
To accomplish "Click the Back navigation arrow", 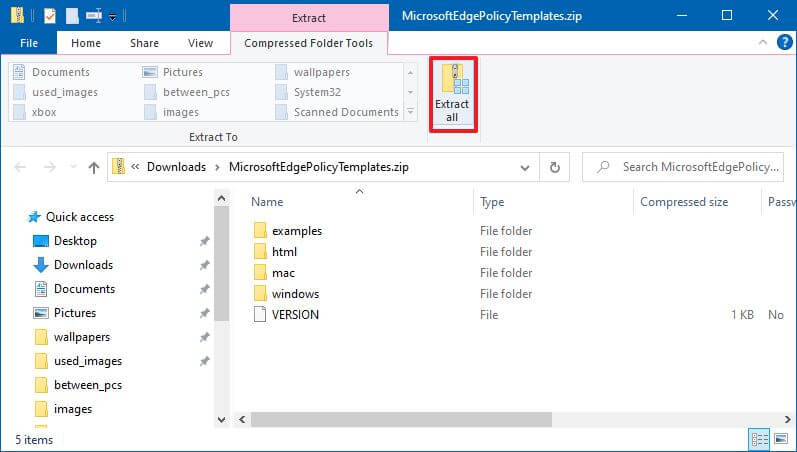I will tap(20, 167).
